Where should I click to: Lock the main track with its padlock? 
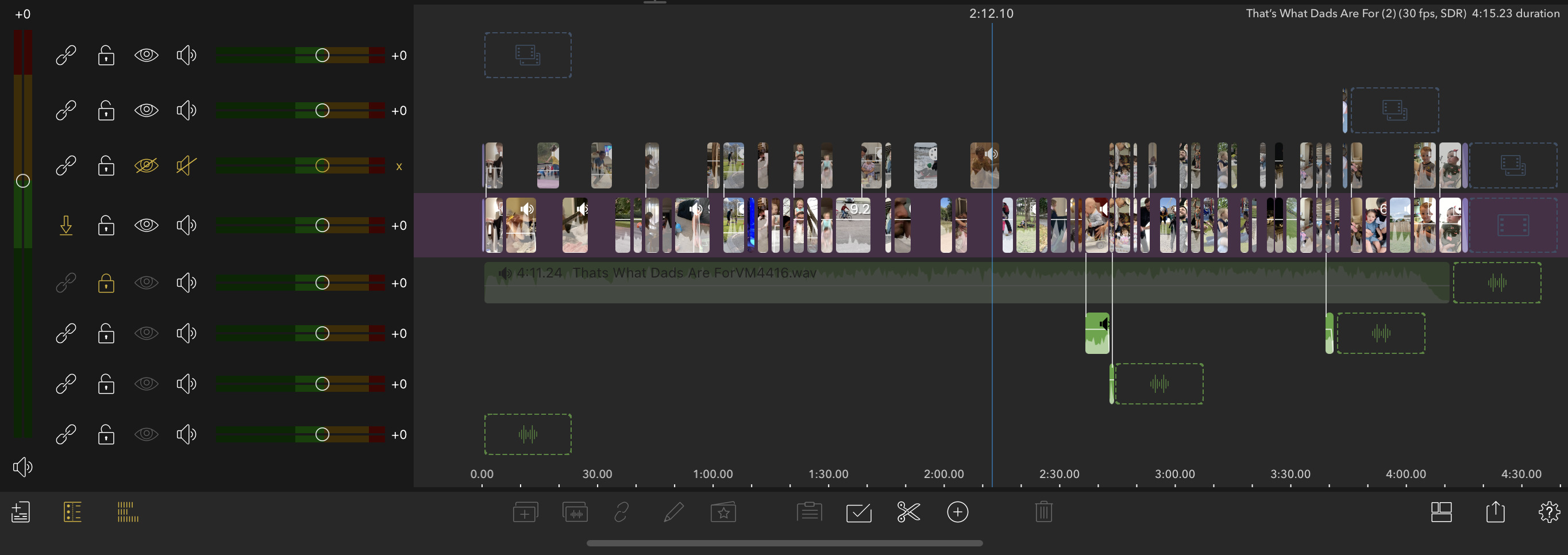coord(106,226)
